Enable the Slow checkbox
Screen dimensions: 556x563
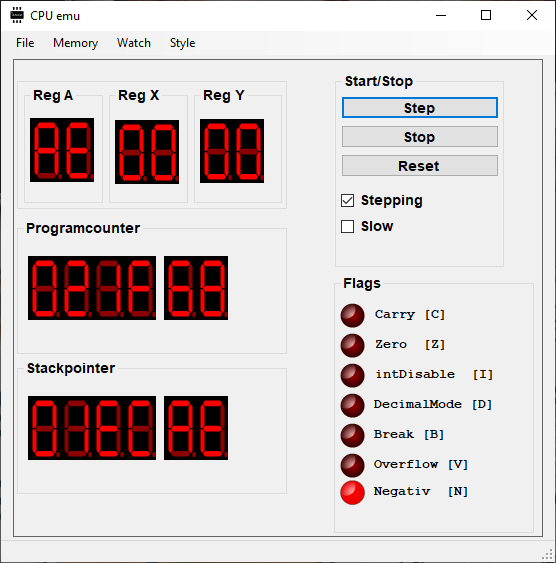(347, 227)
